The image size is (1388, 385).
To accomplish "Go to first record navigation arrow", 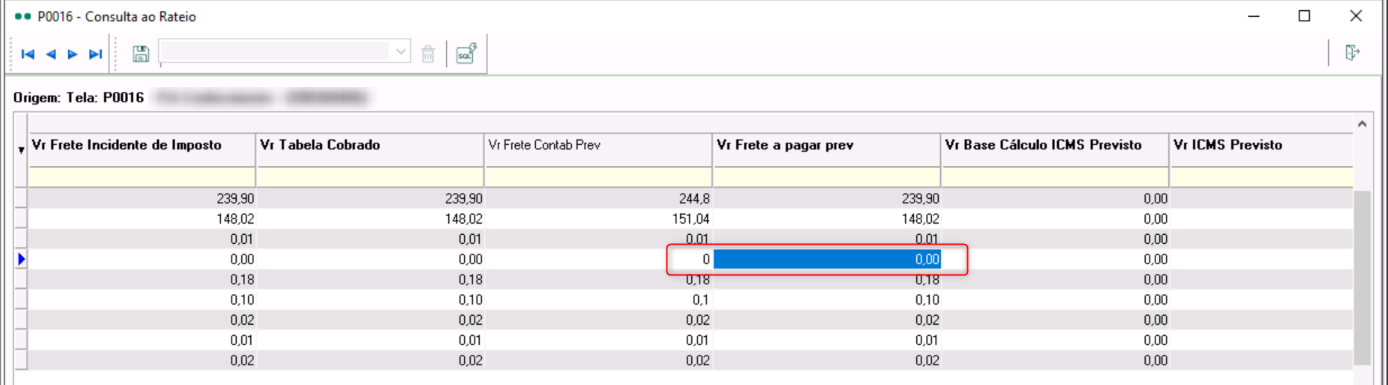I will coord(28,54).
